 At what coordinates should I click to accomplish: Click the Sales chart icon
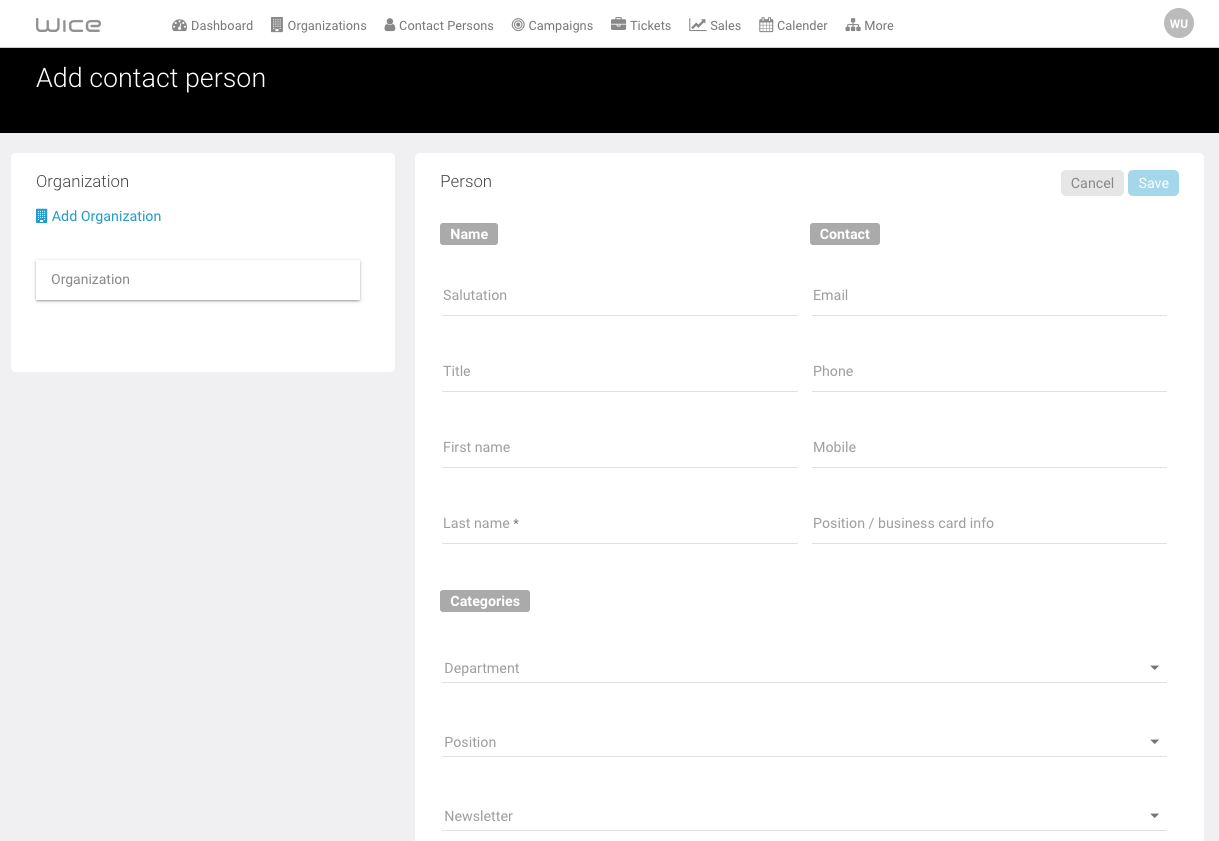click(x=697, y=25)
